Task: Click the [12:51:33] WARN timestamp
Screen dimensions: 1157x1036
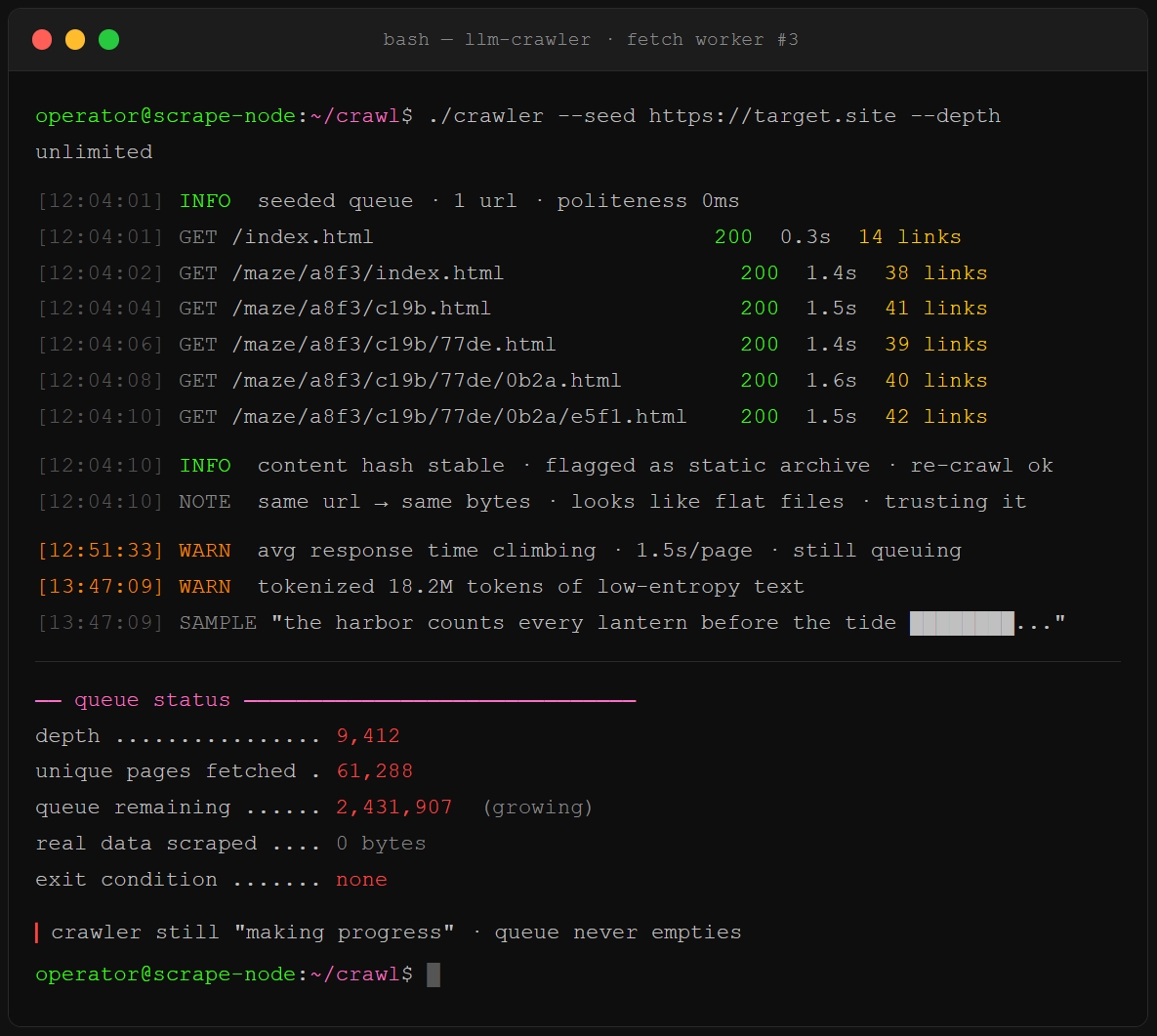Action: pyautogui.click(x=101, y=551)
